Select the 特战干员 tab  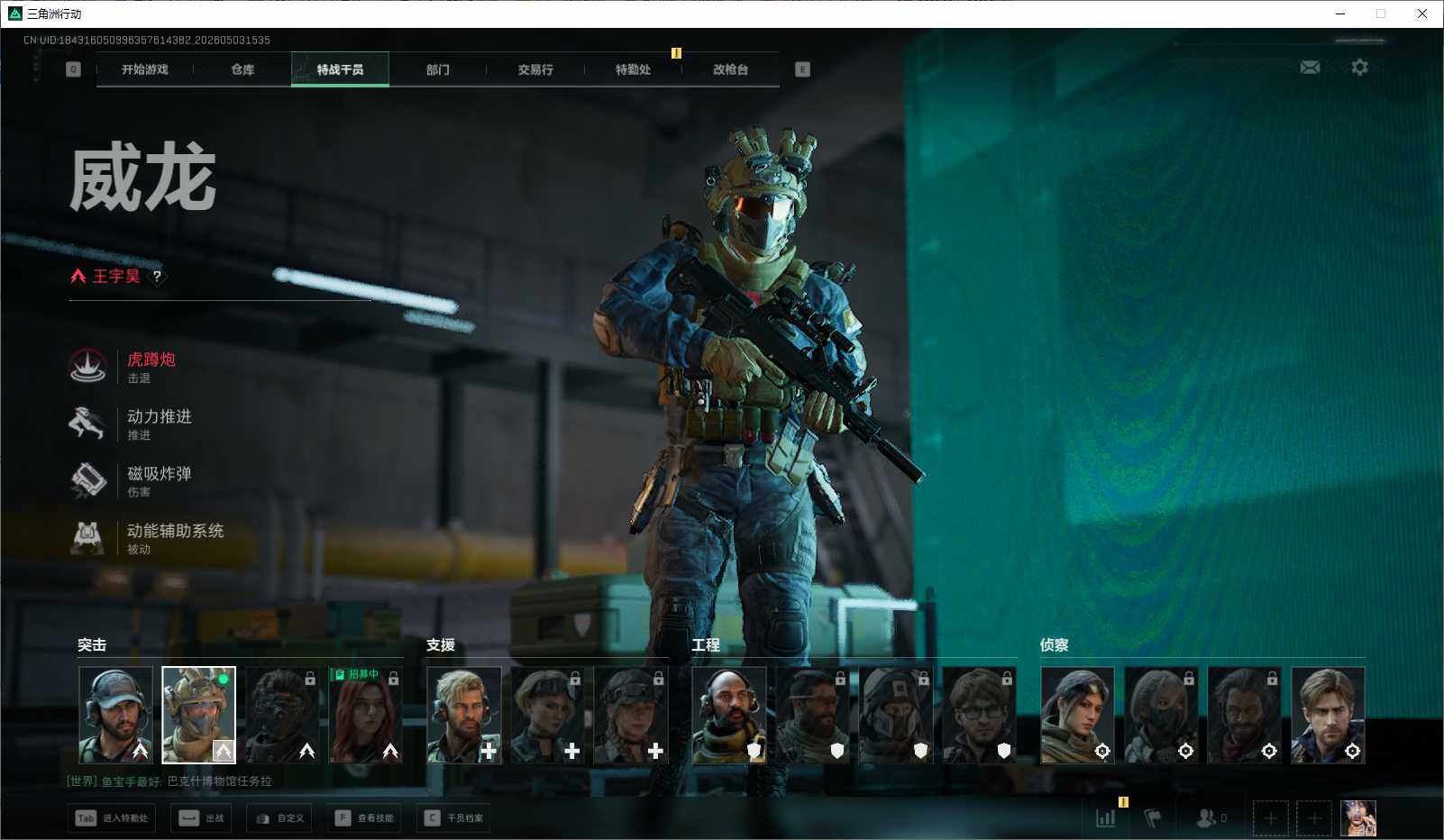(340, 69)
